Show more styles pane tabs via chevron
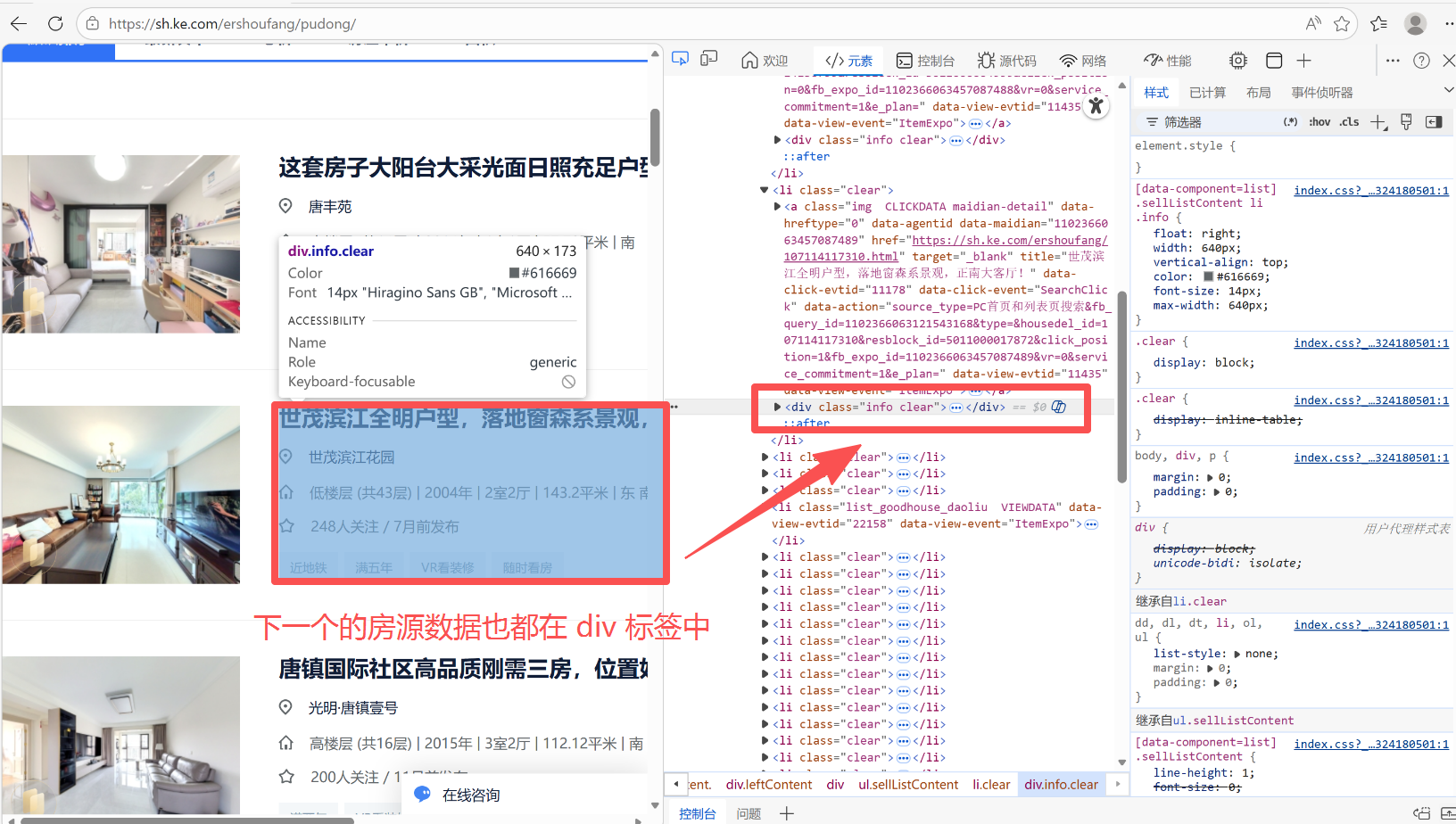This screenshot has width=1456, height=824. [x=1448, y=91]
